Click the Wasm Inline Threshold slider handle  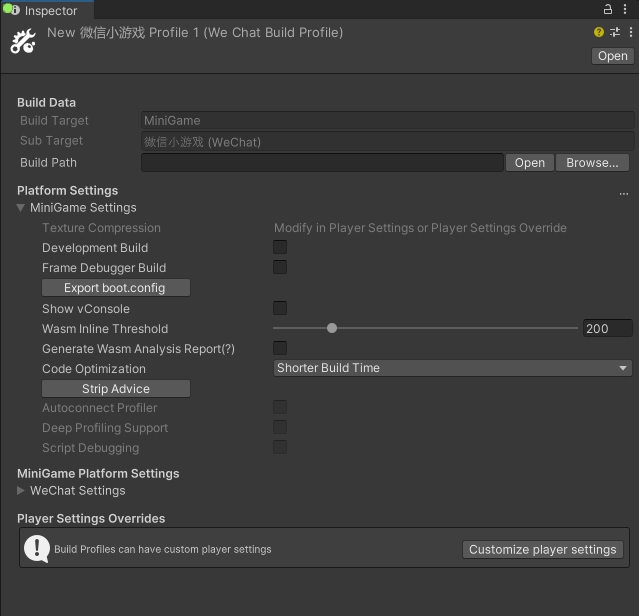(x=332, y=328)
